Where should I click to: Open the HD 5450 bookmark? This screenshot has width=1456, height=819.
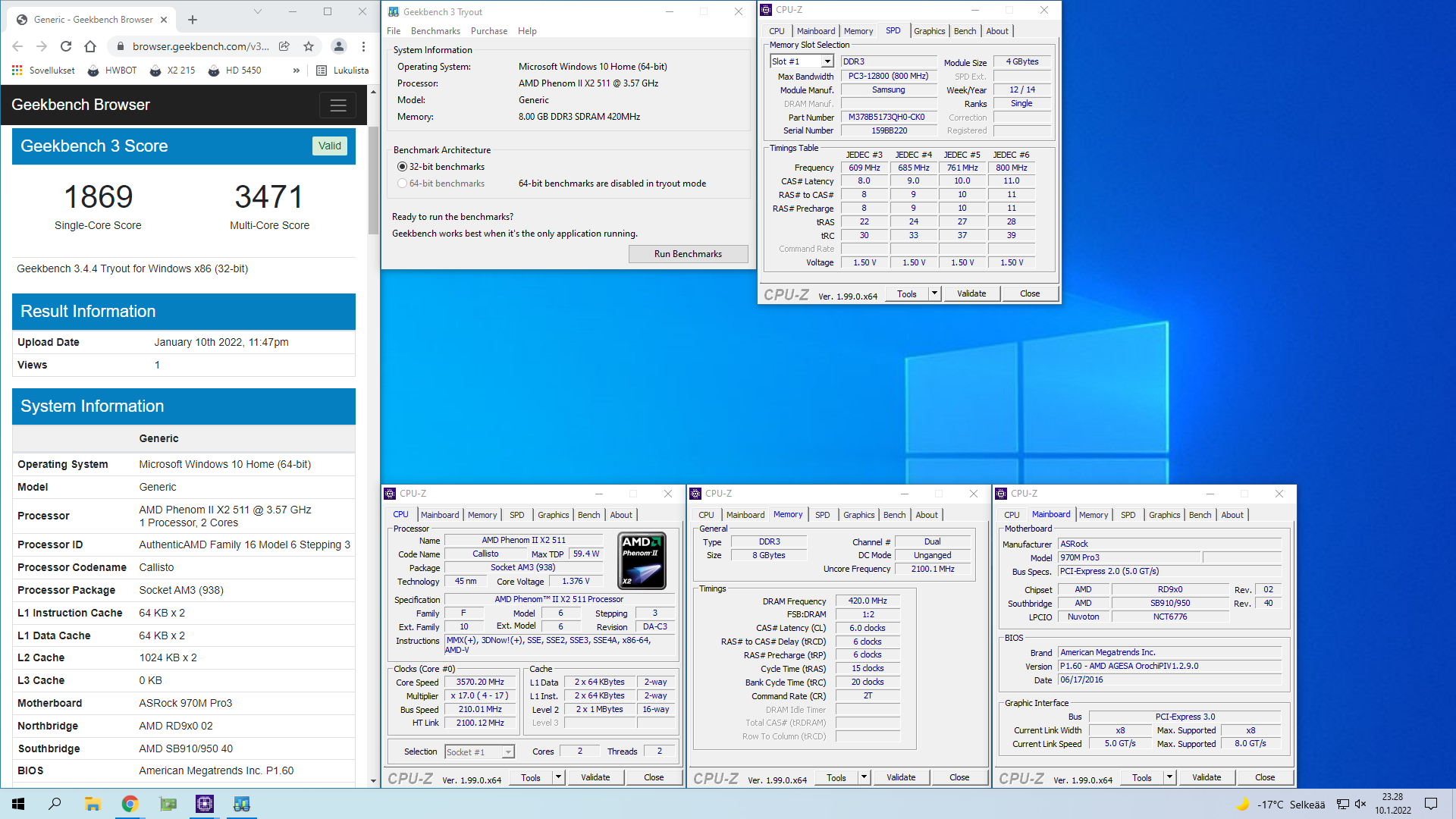pyautogui.click(x=235, y=71)
